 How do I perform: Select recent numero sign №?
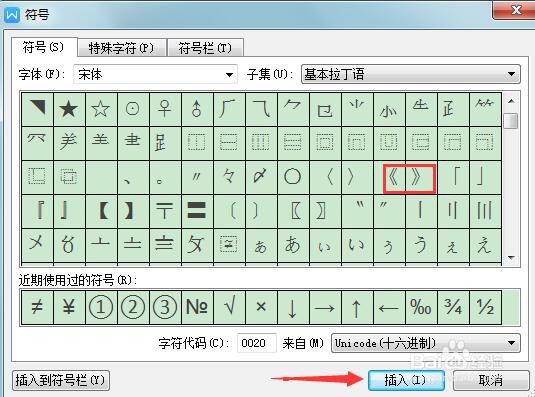point(197,307)
